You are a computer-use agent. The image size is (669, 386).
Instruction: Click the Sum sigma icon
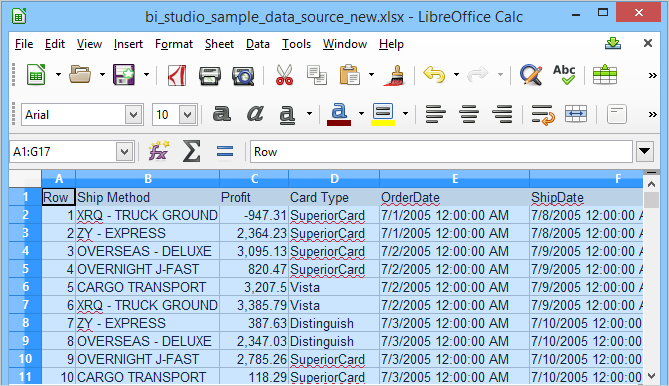(x=192, y=151)
